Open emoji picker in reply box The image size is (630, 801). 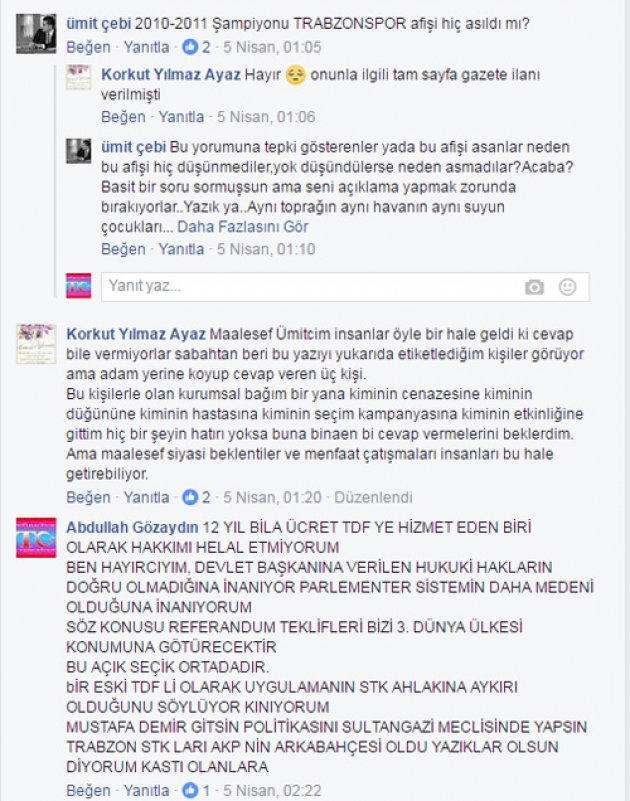567,287
